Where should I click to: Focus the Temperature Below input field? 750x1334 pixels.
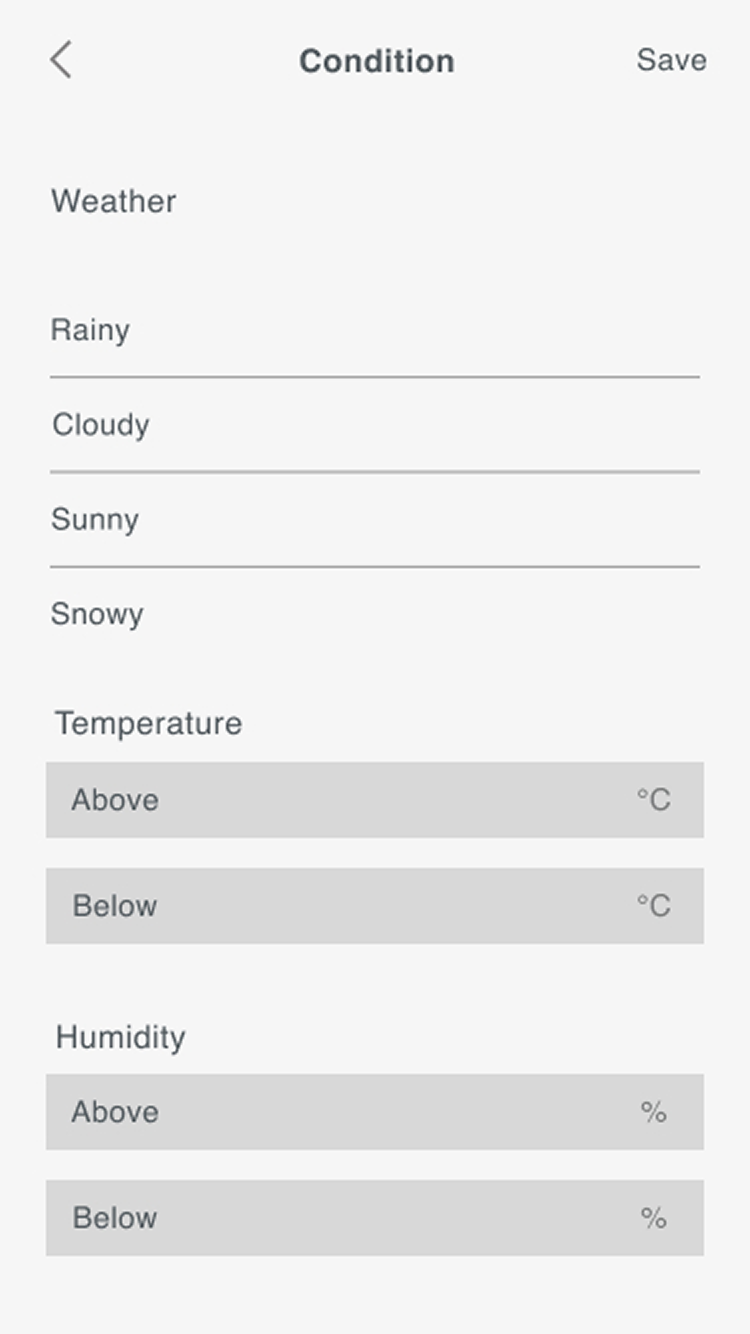[x=340, y=906]
